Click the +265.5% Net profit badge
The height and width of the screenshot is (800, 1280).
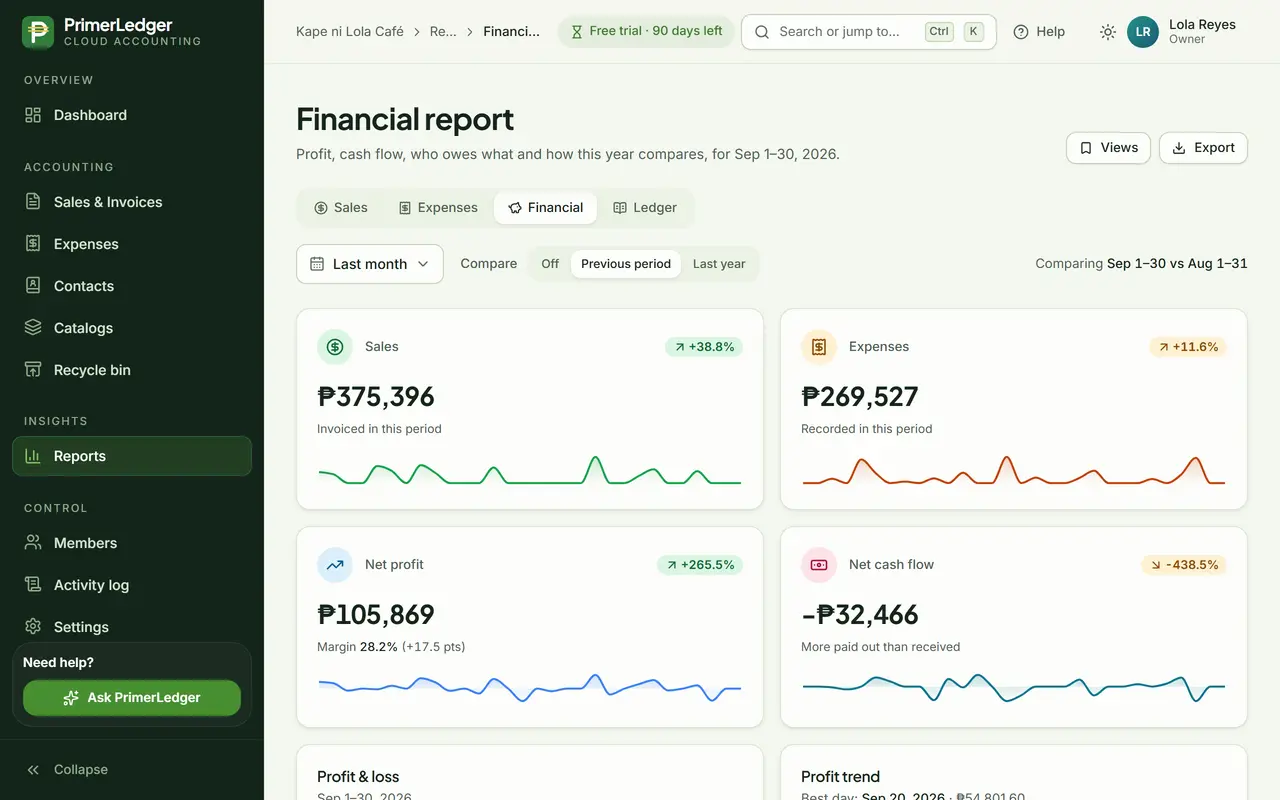tap(700, 565)
